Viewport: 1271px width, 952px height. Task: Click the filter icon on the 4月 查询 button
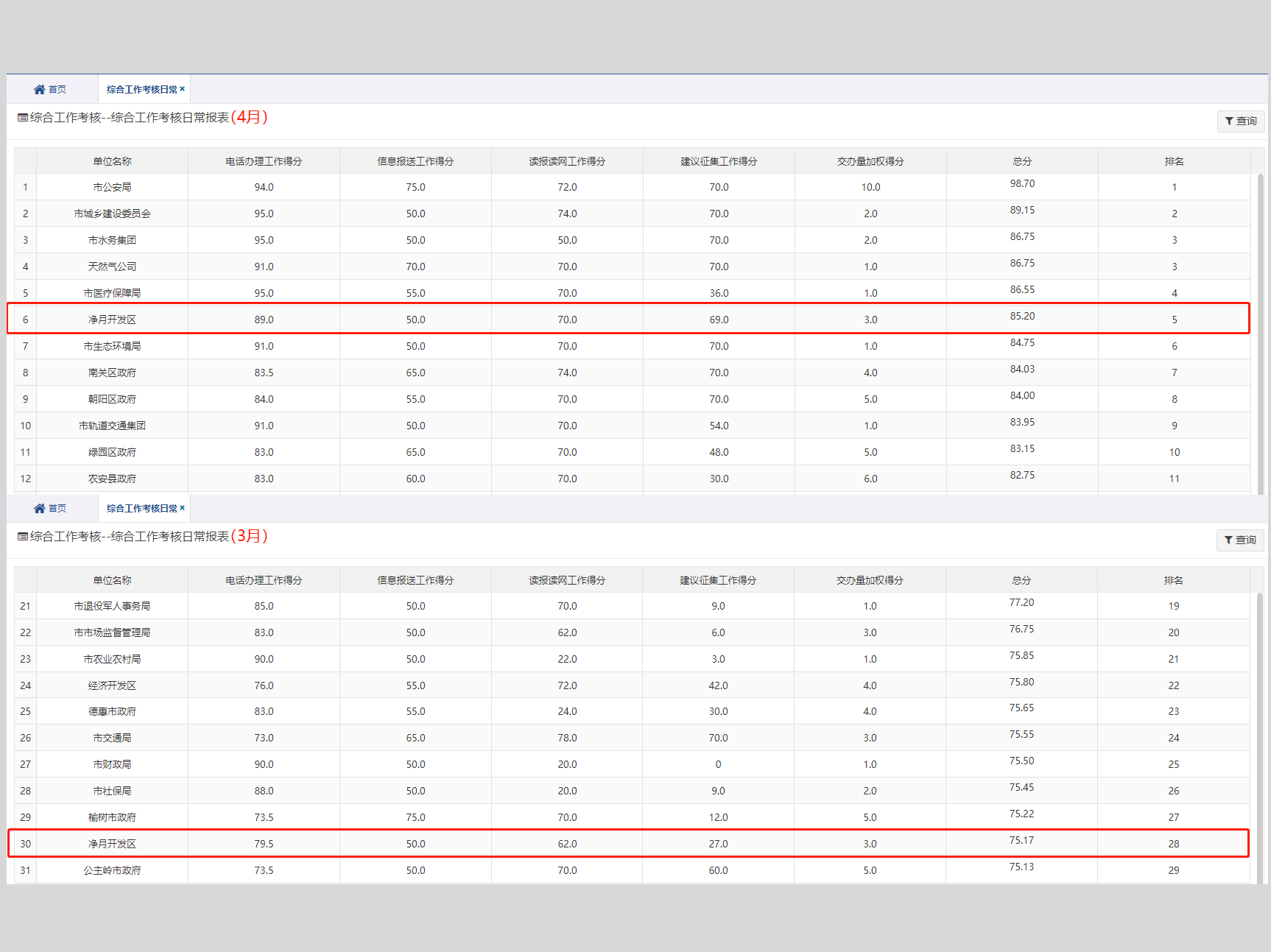click(1229, 121)
